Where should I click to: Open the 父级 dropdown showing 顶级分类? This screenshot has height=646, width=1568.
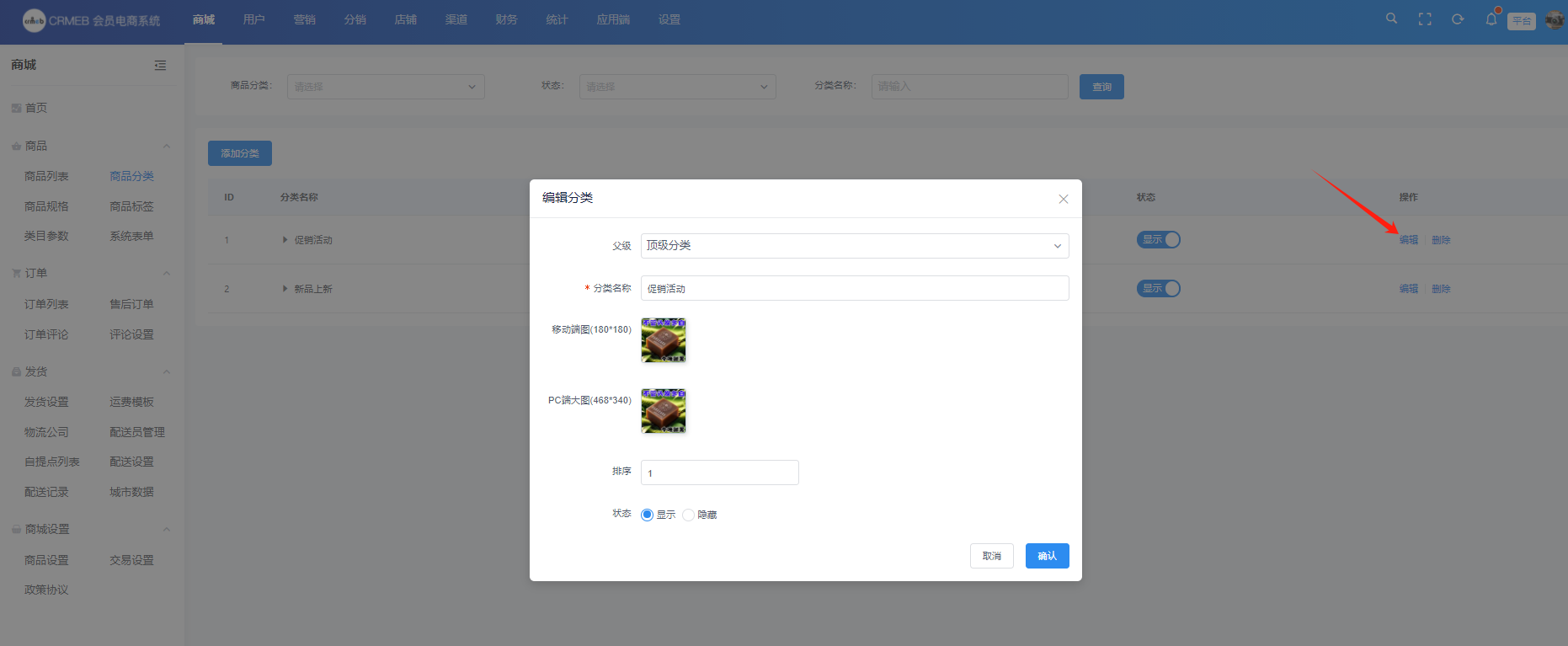click(x=854, y=246)
